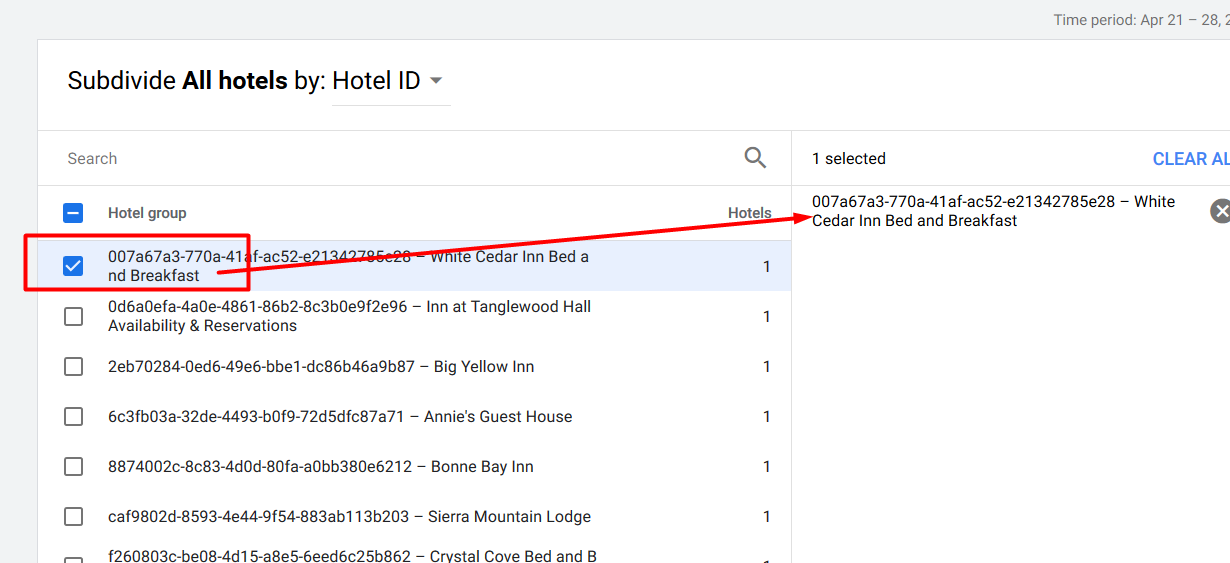The image size is (1230, 563).
Task: Click into the Search input field
Action: tap(400, 158)
